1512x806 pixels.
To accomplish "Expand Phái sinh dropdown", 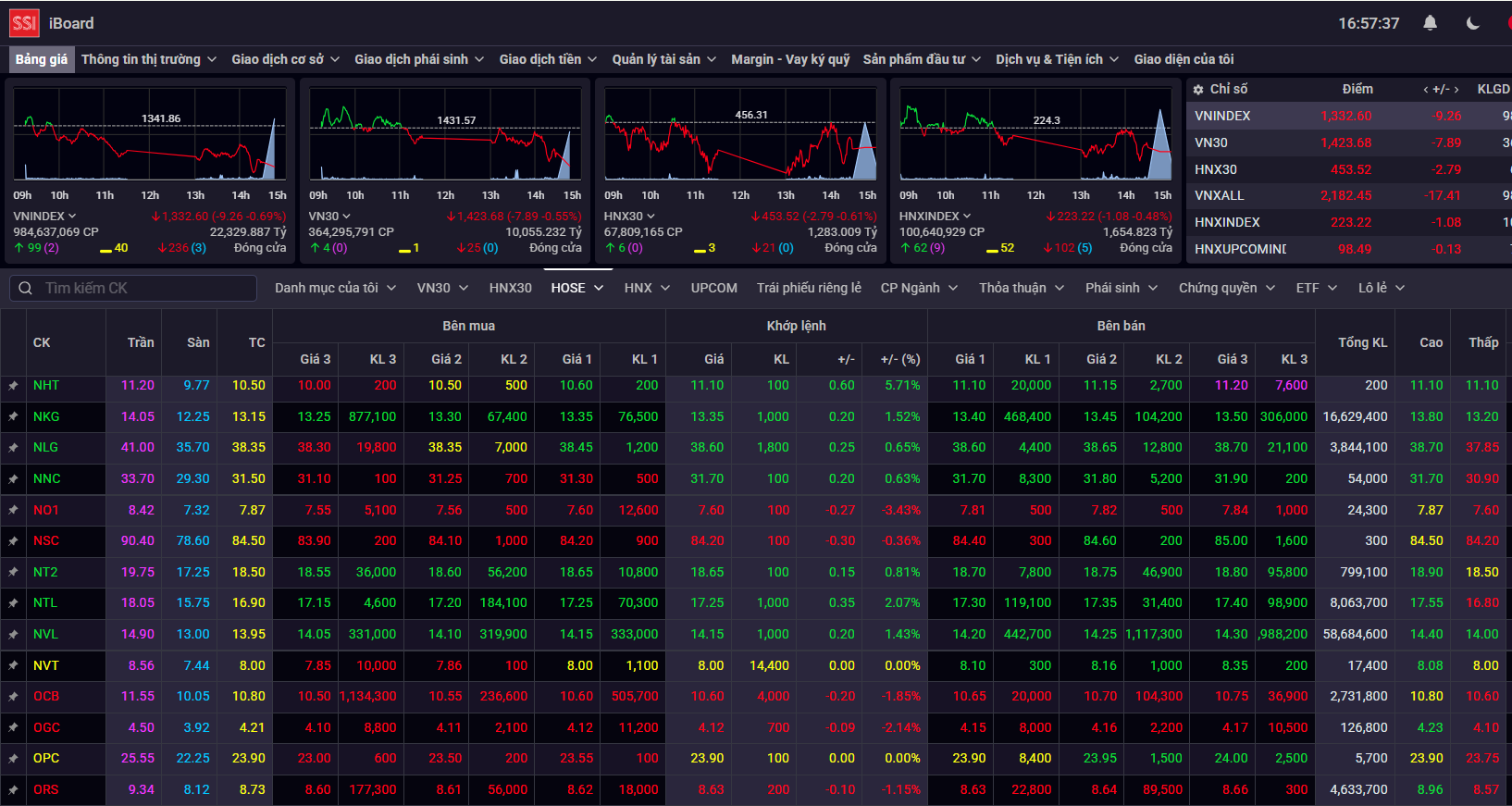I will [x=1122, y=288].
